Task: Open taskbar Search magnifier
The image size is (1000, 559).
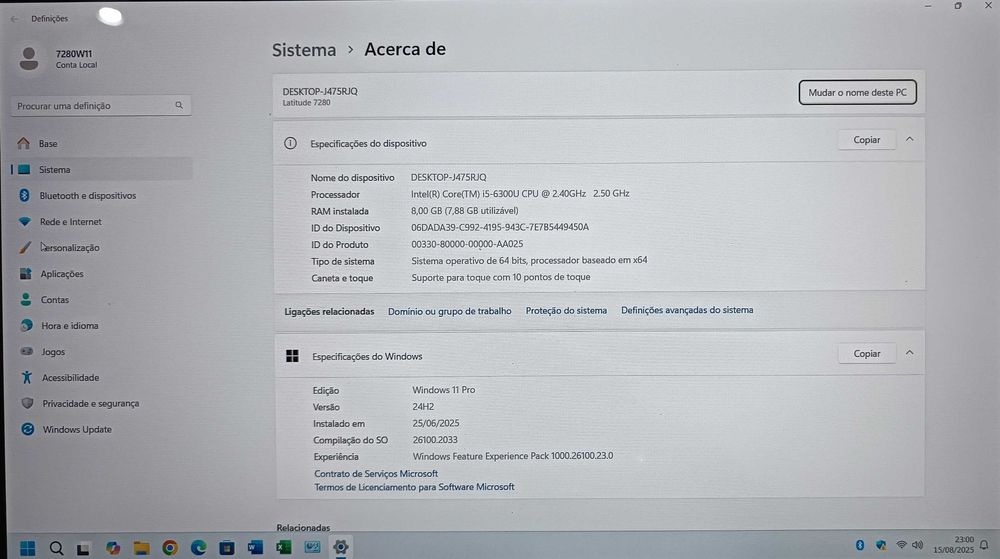Action: [56, 548]
